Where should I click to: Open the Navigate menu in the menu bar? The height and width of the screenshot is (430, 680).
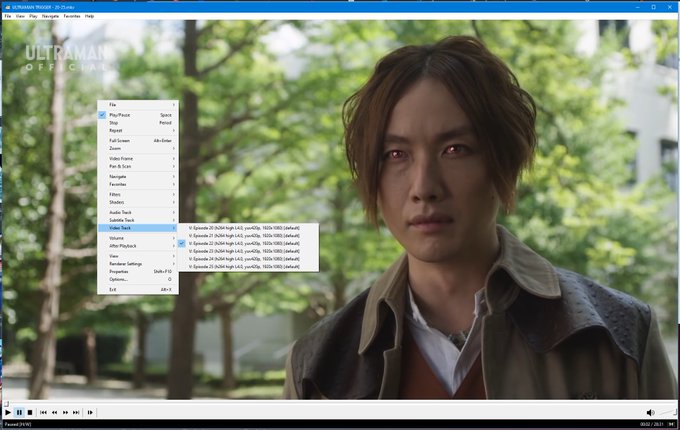click(x=50, y=16)
